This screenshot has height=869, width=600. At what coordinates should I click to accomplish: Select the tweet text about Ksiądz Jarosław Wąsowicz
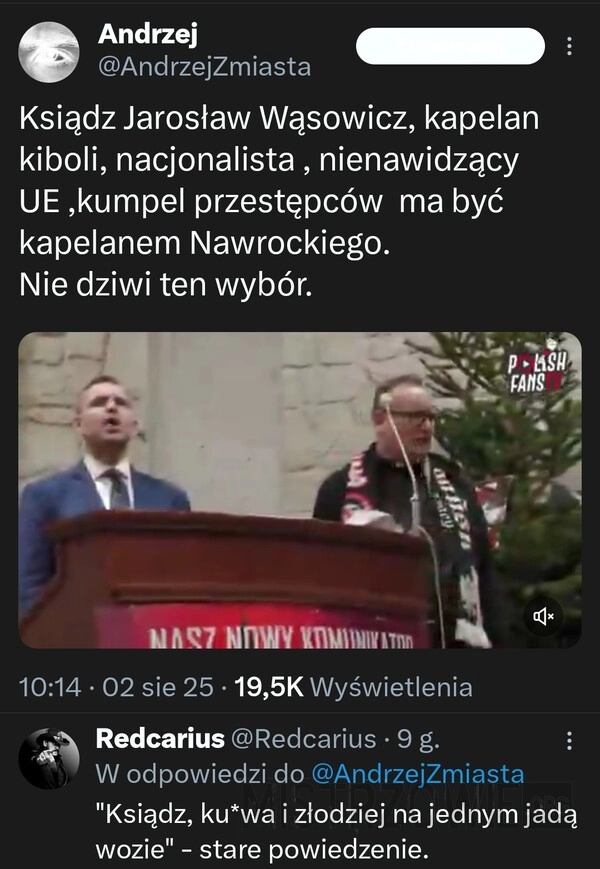coord(279,202)
